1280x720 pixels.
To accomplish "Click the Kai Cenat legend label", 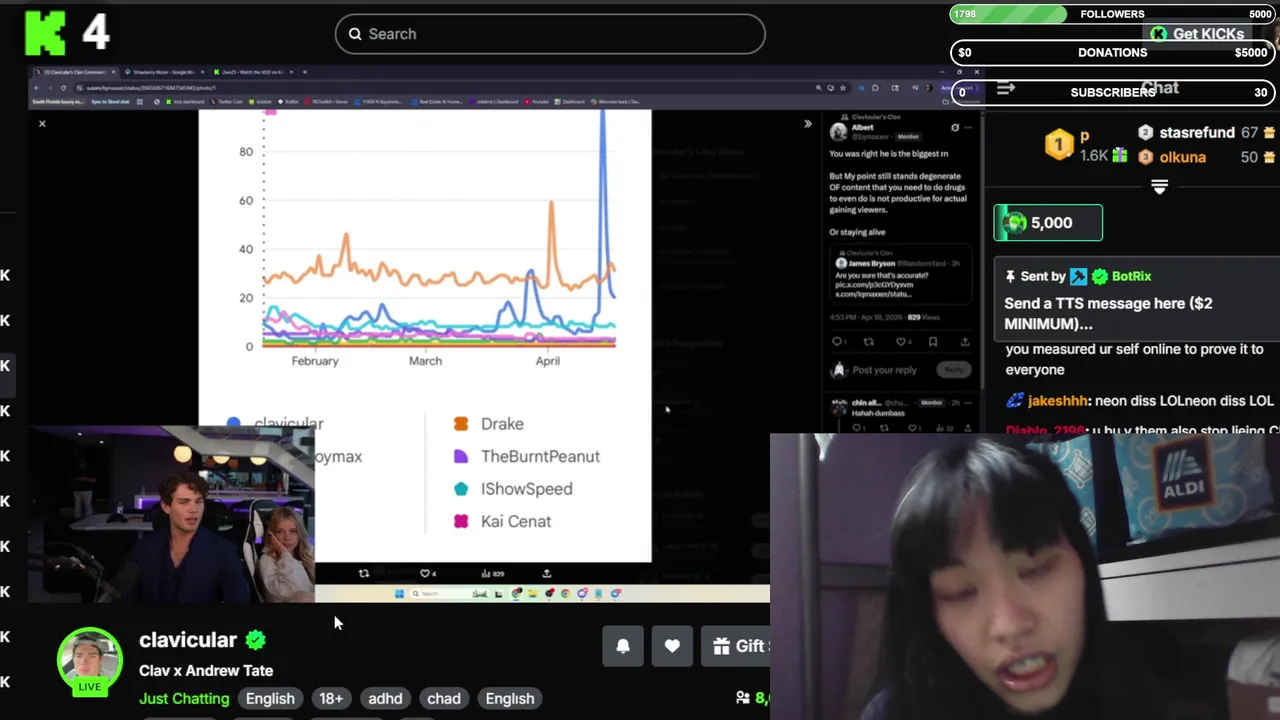I will pos(516,521).
